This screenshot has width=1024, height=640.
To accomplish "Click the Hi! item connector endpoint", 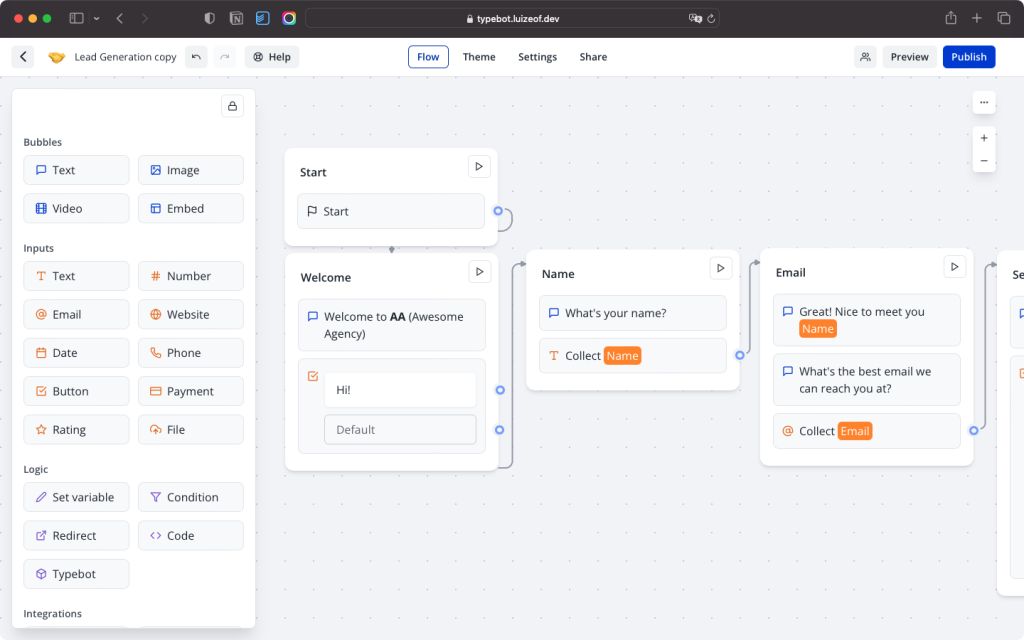I will coord(500,390).
